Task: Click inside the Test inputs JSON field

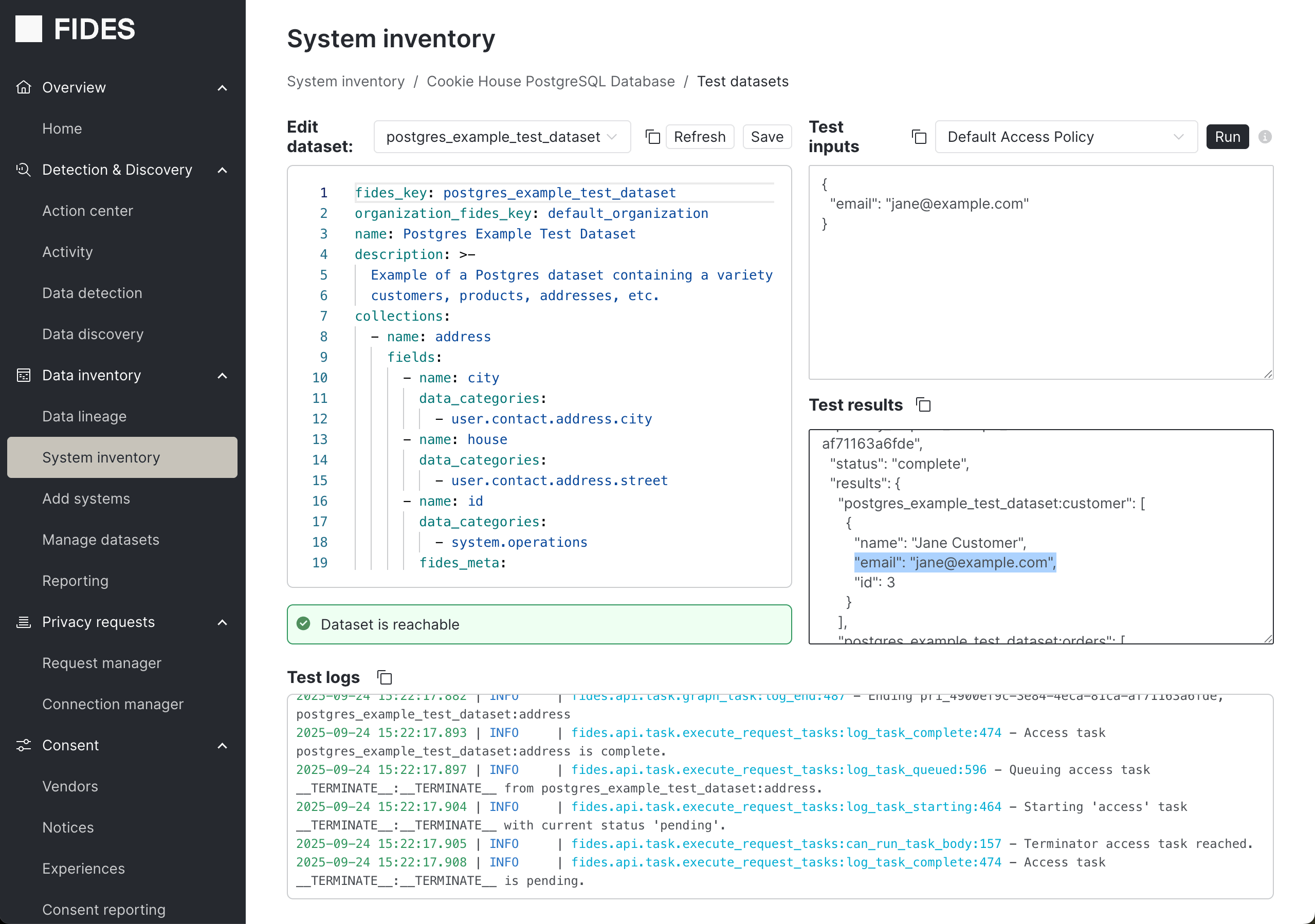Action: coord(1040,286)
